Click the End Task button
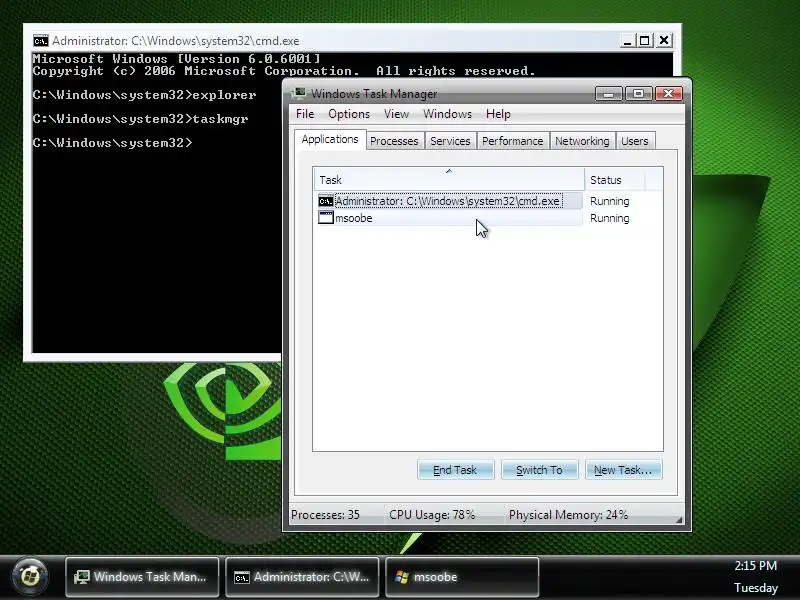This screenshot has width=800, height=600. [455, 470]
